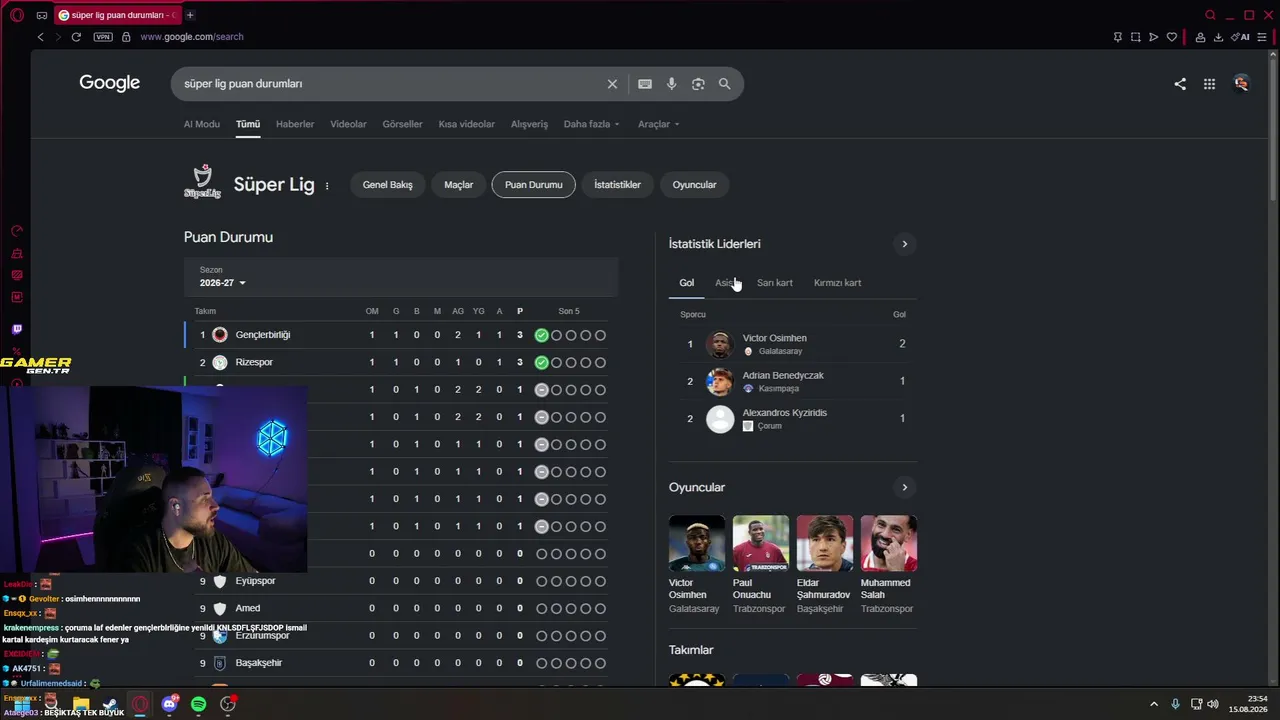Reload the current page
This screenshot has height=720, width=1280.
coord(76,37)
